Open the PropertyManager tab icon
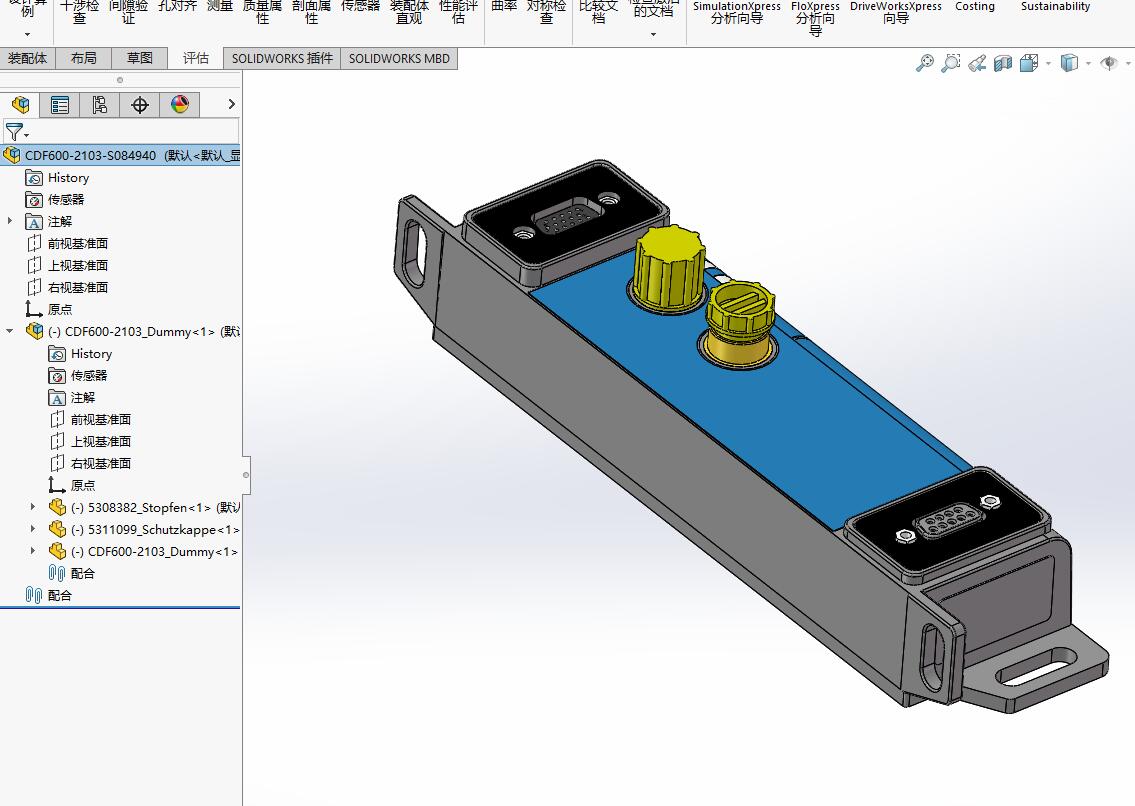Image resolution: width=1135 pixels, height=806 pixels. (59, 105)
